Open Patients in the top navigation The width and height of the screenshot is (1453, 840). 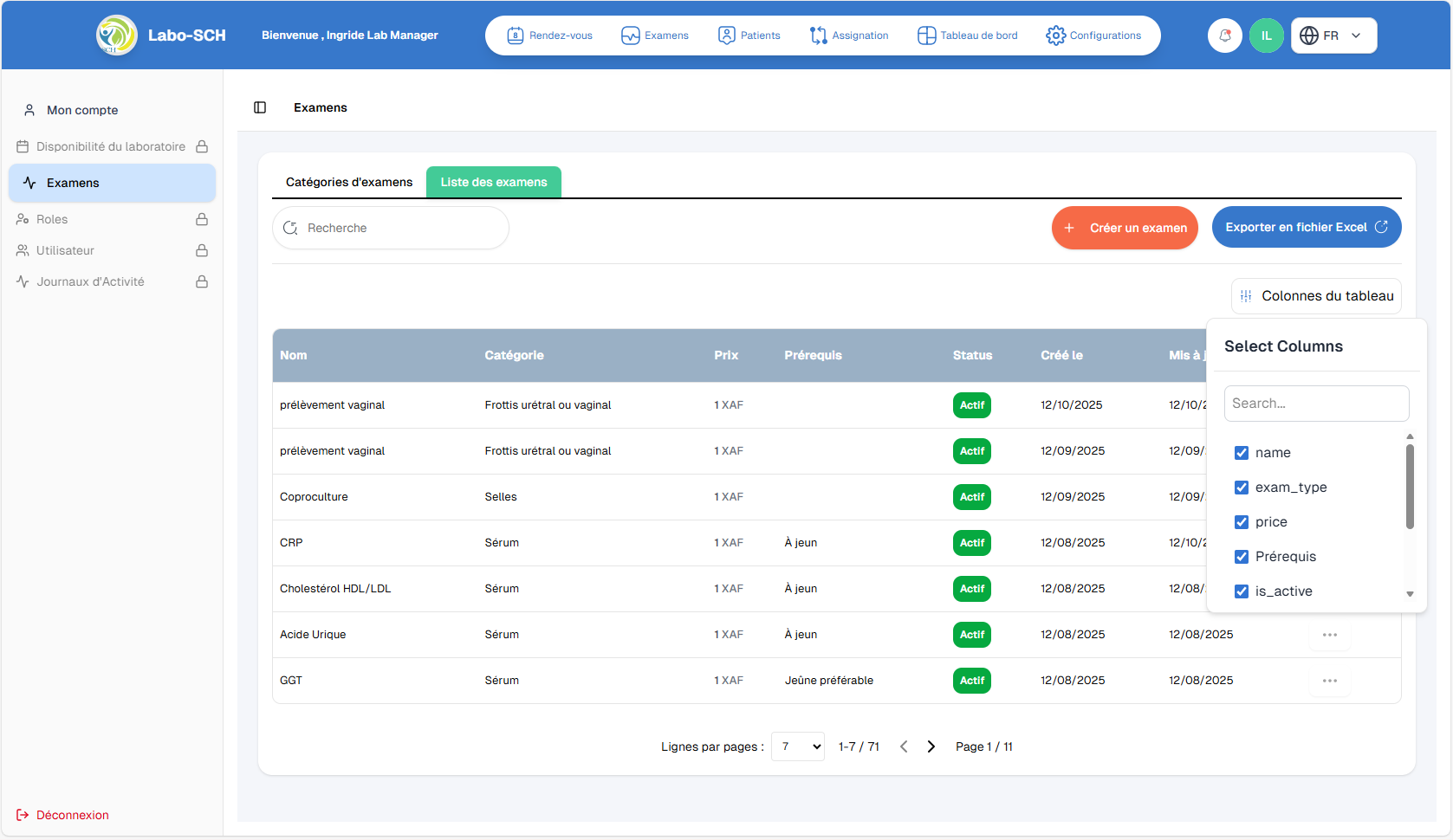coord(749,36)
